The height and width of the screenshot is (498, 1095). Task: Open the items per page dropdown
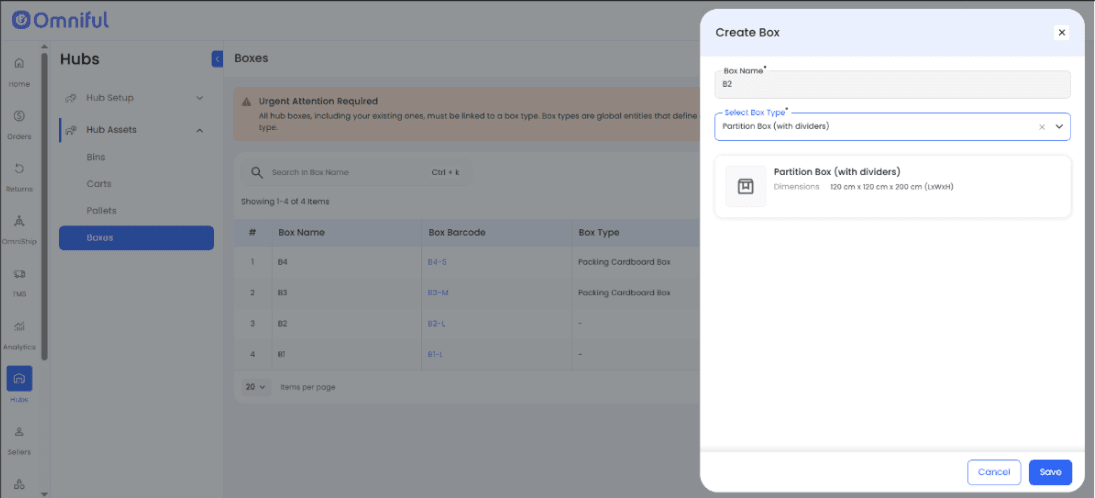click(x=256, y=387)
